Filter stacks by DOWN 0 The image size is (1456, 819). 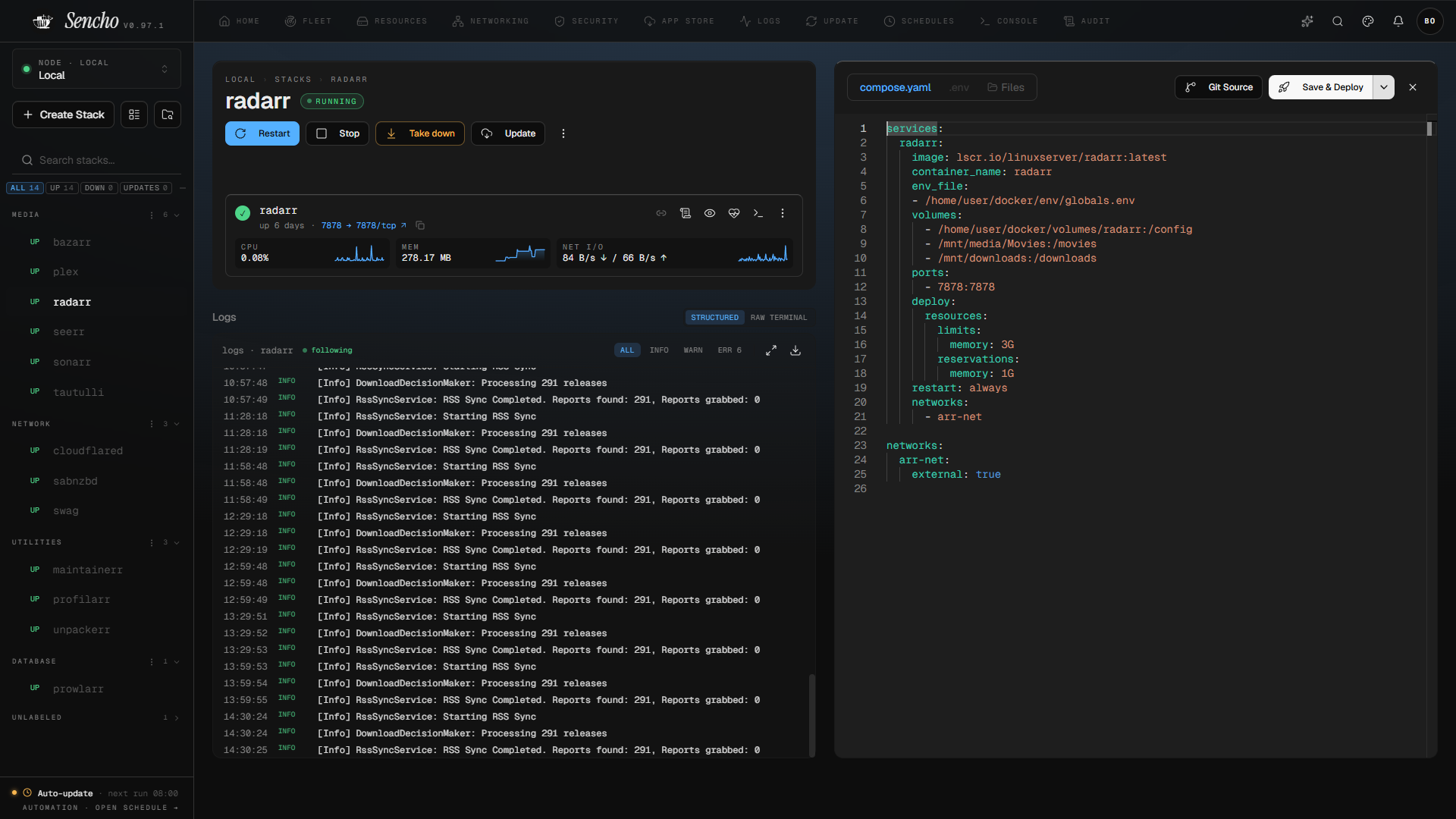[99, 188]
